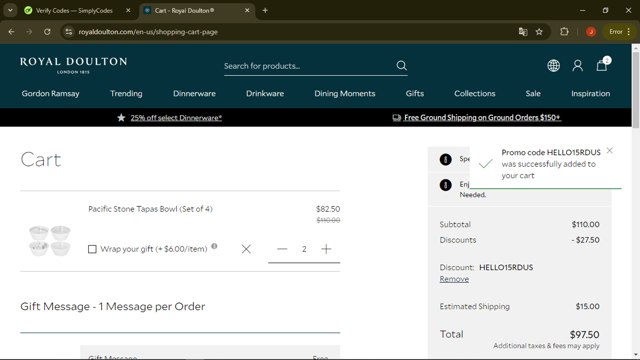Switch to the Verify Codes SimplyCodes tab
This screenshot has height=360, width=640.
pyautogui.click(x=73, y=11)
